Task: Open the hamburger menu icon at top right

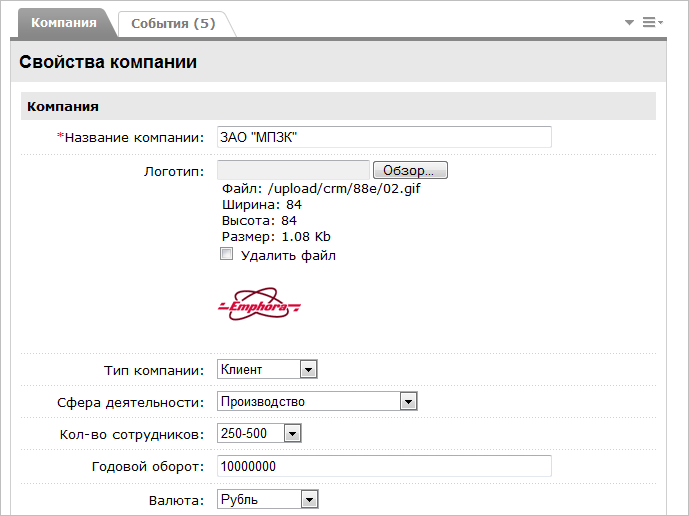Action: tap(651, 22)
